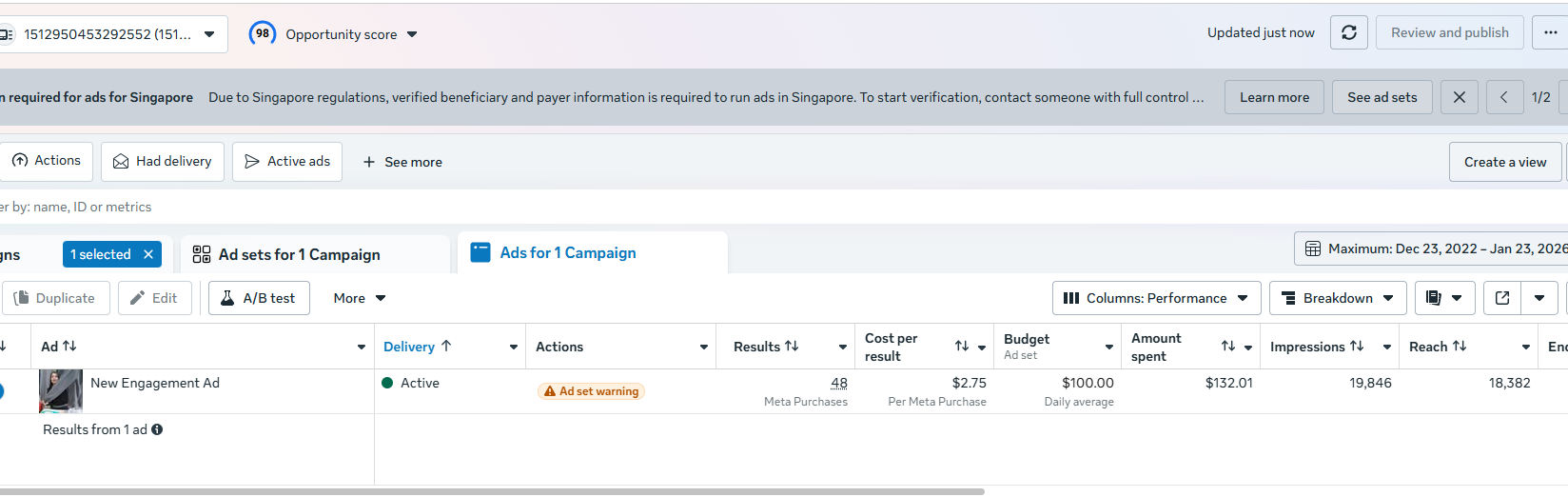
Task: Click the Learn more button
Action: [x=1274, y=97]
